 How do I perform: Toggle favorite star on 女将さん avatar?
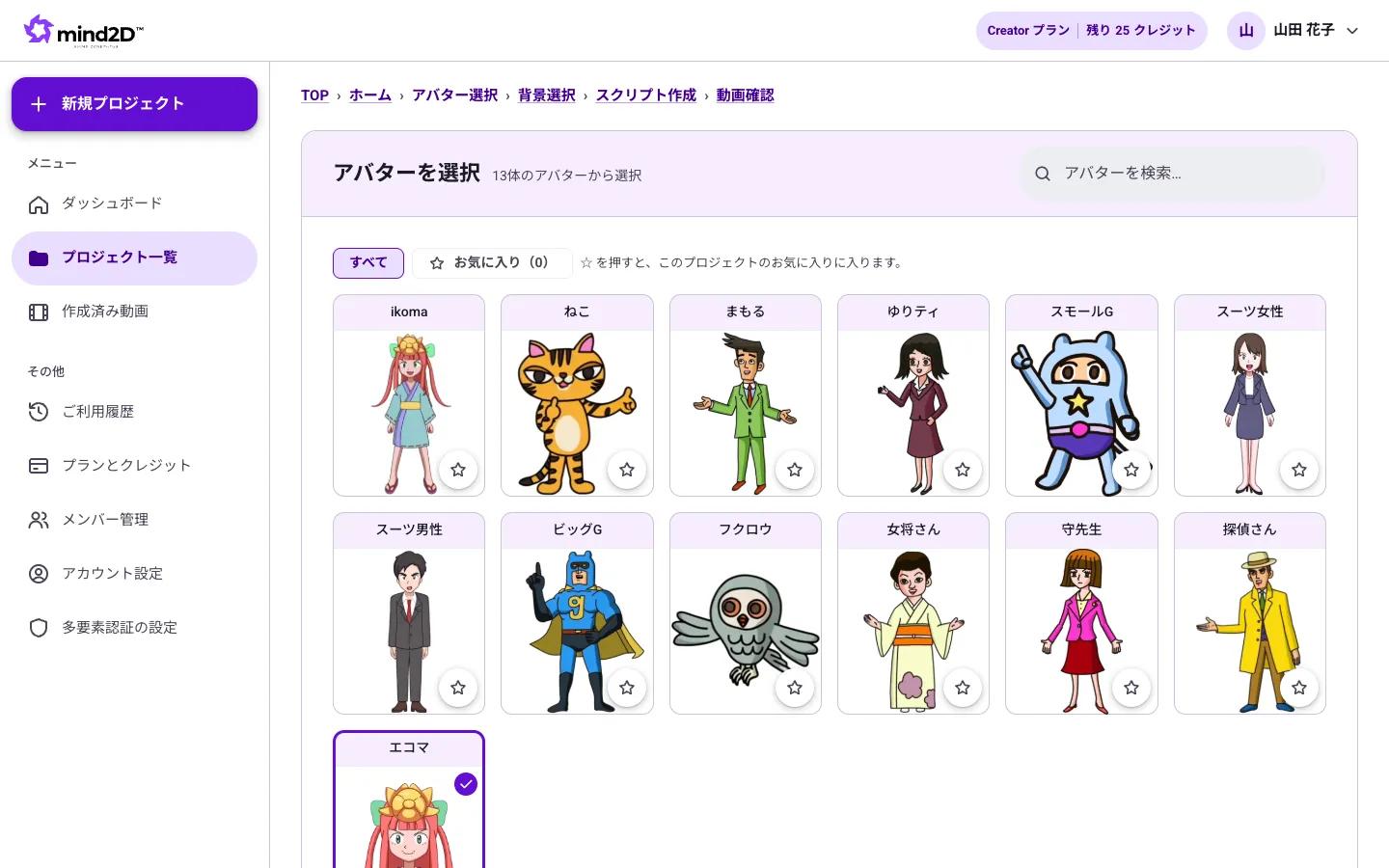963,688
